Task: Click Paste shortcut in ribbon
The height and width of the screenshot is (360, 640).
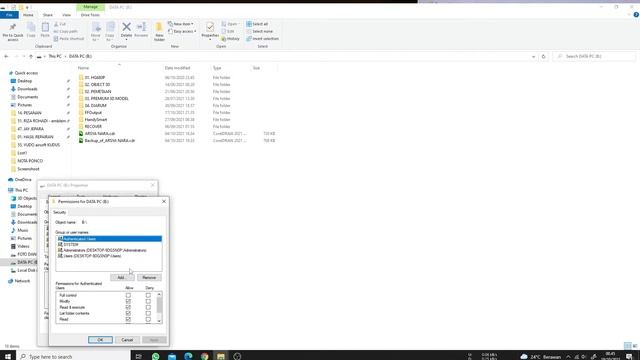Action: pos(69,39)
